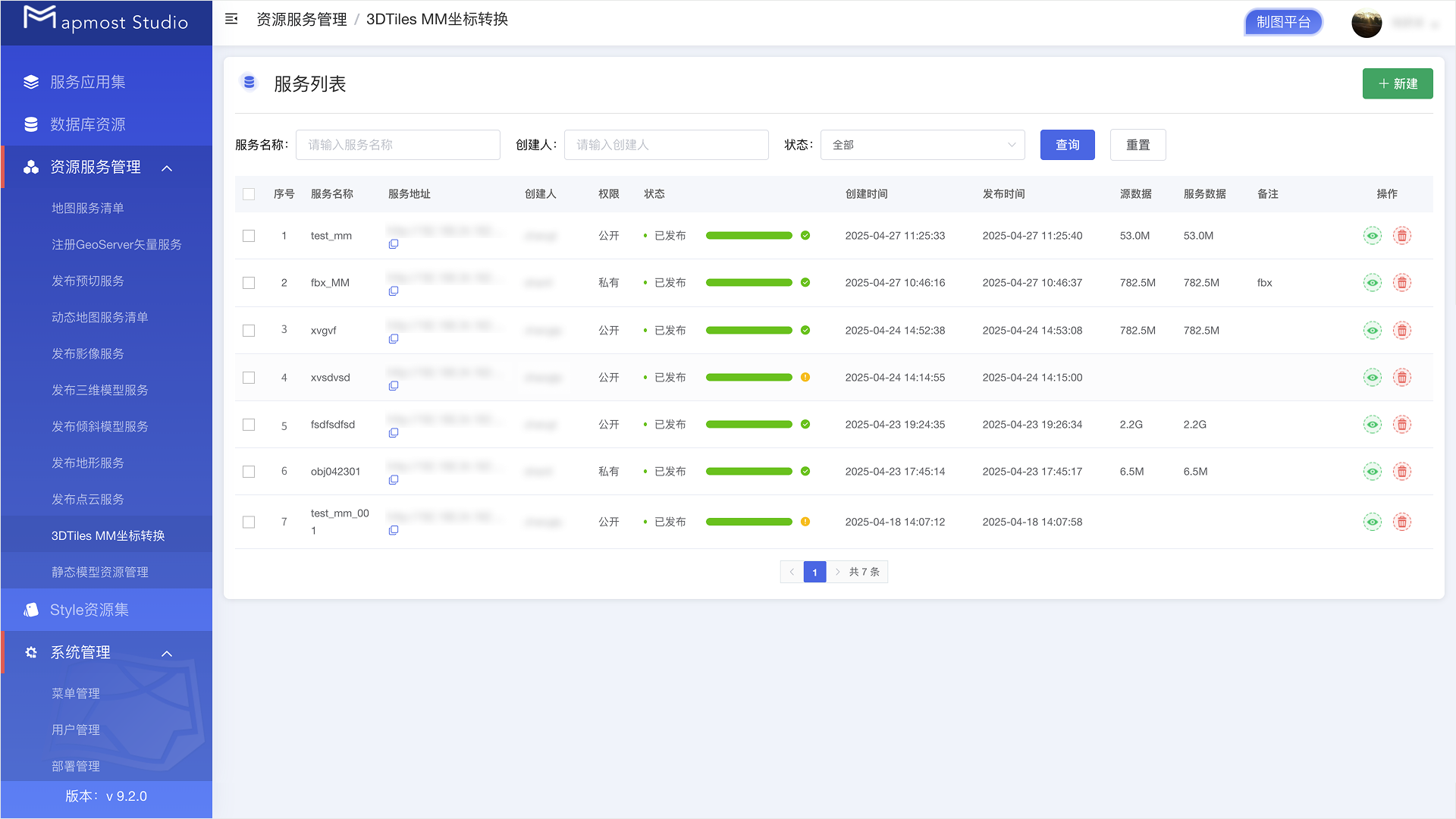Screen dimensions: 1456x819
Task: Click the warning status icon for xvsdvsd
Action: click(805, 378)
